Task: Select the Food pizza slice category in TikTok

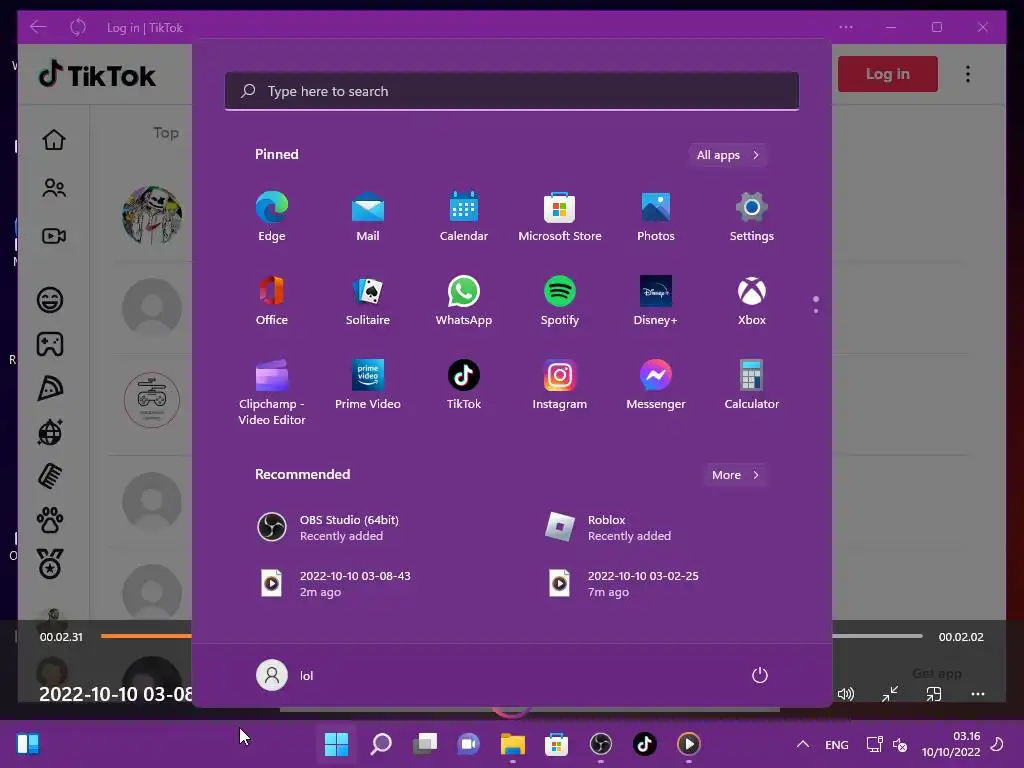Action: pos(50,388)
